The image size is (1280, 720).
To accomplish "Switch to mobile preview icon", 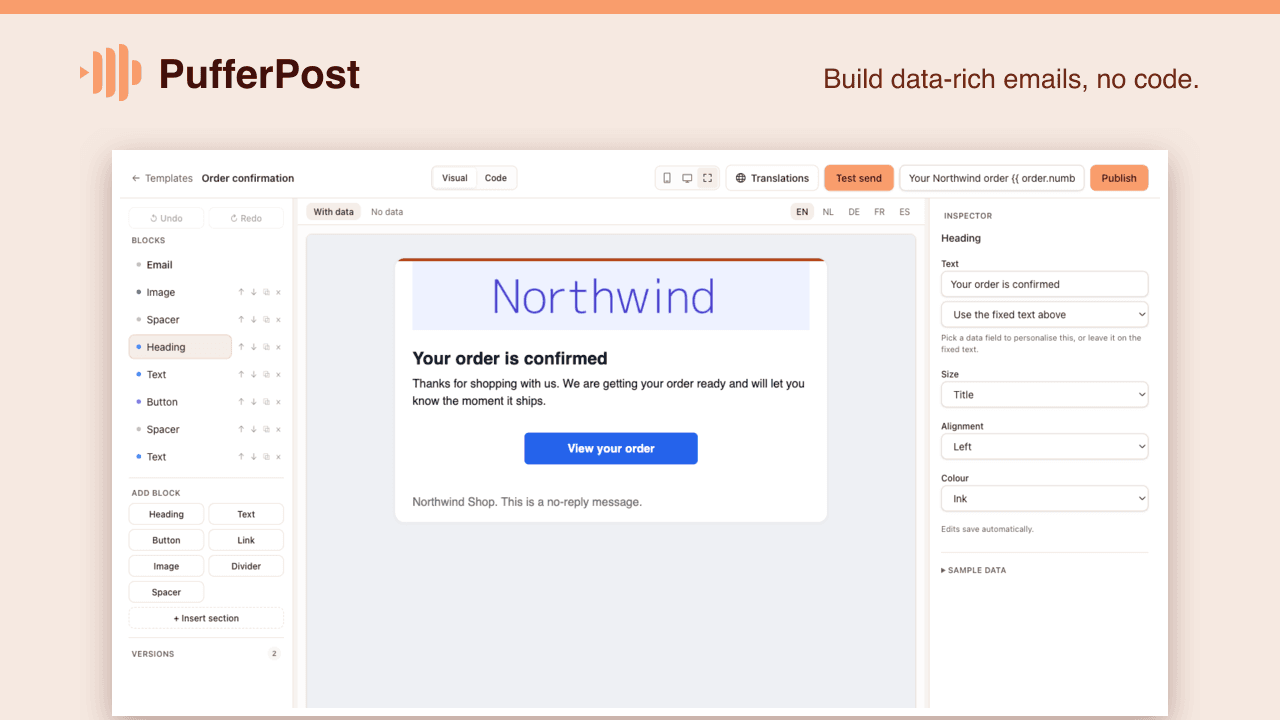I will pos(667,178).
